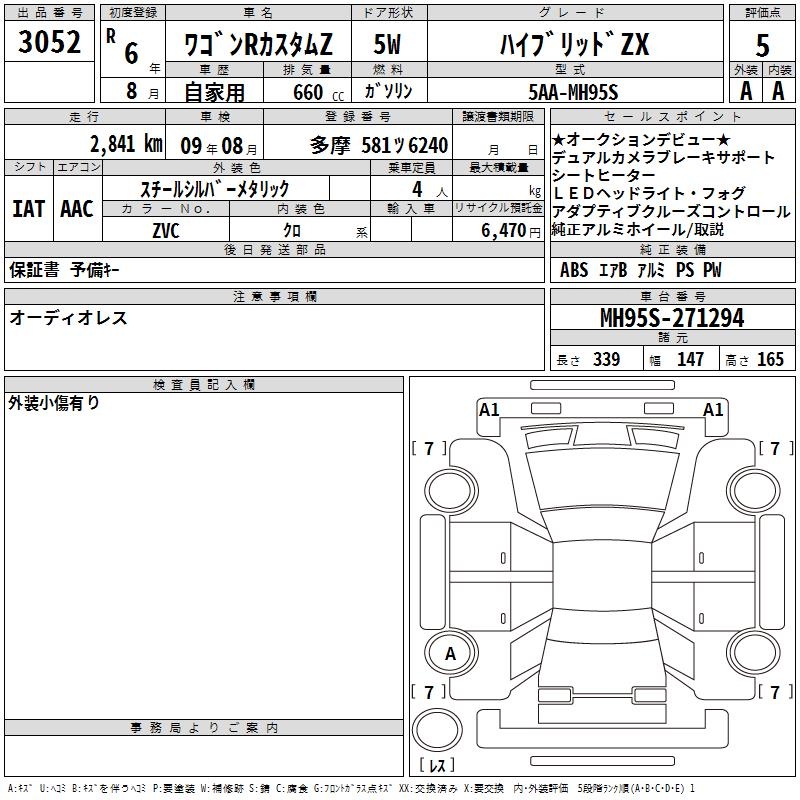Click the lot number 3052

tap(50, 42)
